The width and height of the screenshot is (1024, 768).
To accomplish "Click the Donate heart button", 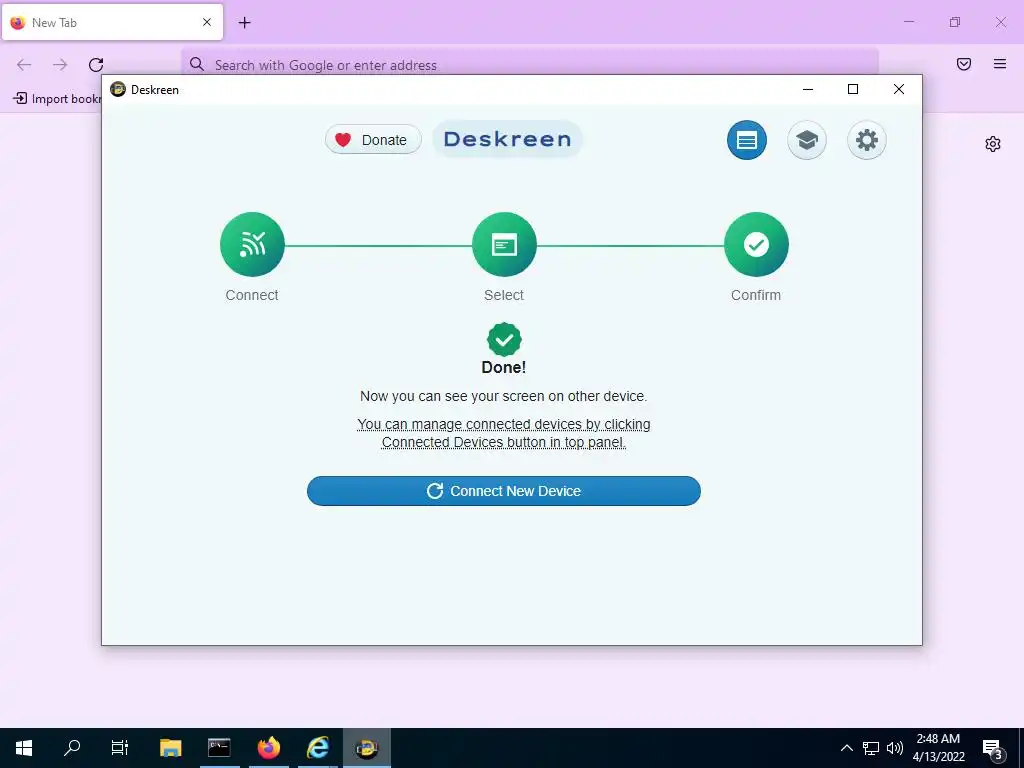I will point(373,140).
